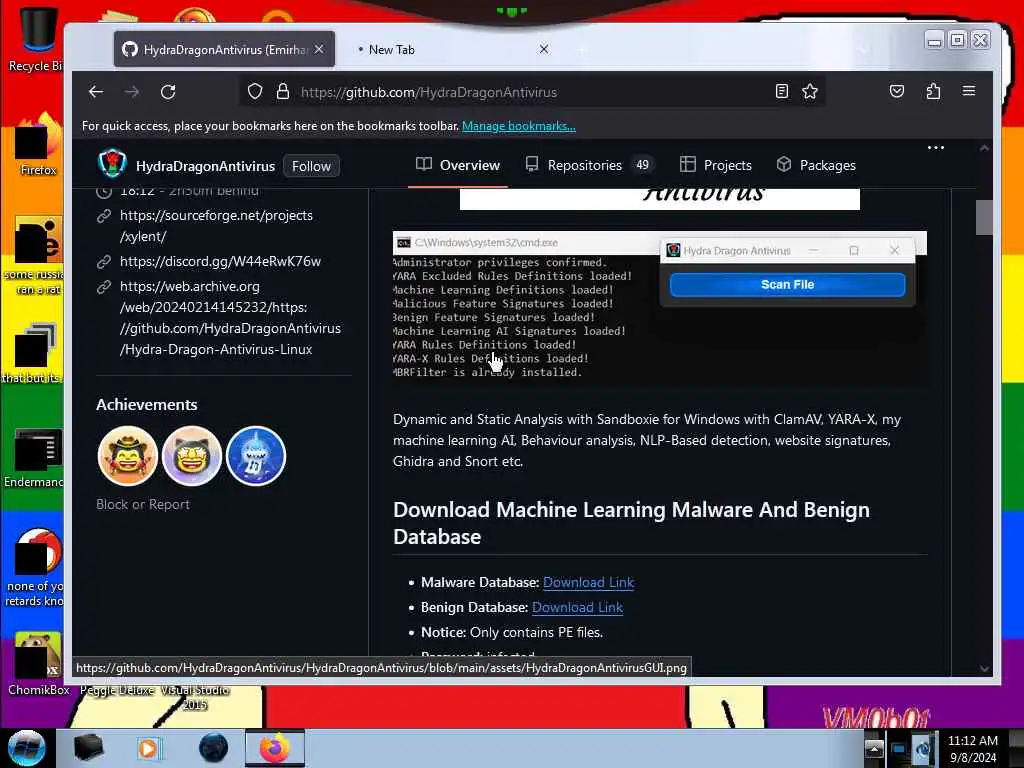The height and width of the screenshot is (768, 1024).
Task: Select the Recycle Bin desktop icon
Action: [37, 39]
